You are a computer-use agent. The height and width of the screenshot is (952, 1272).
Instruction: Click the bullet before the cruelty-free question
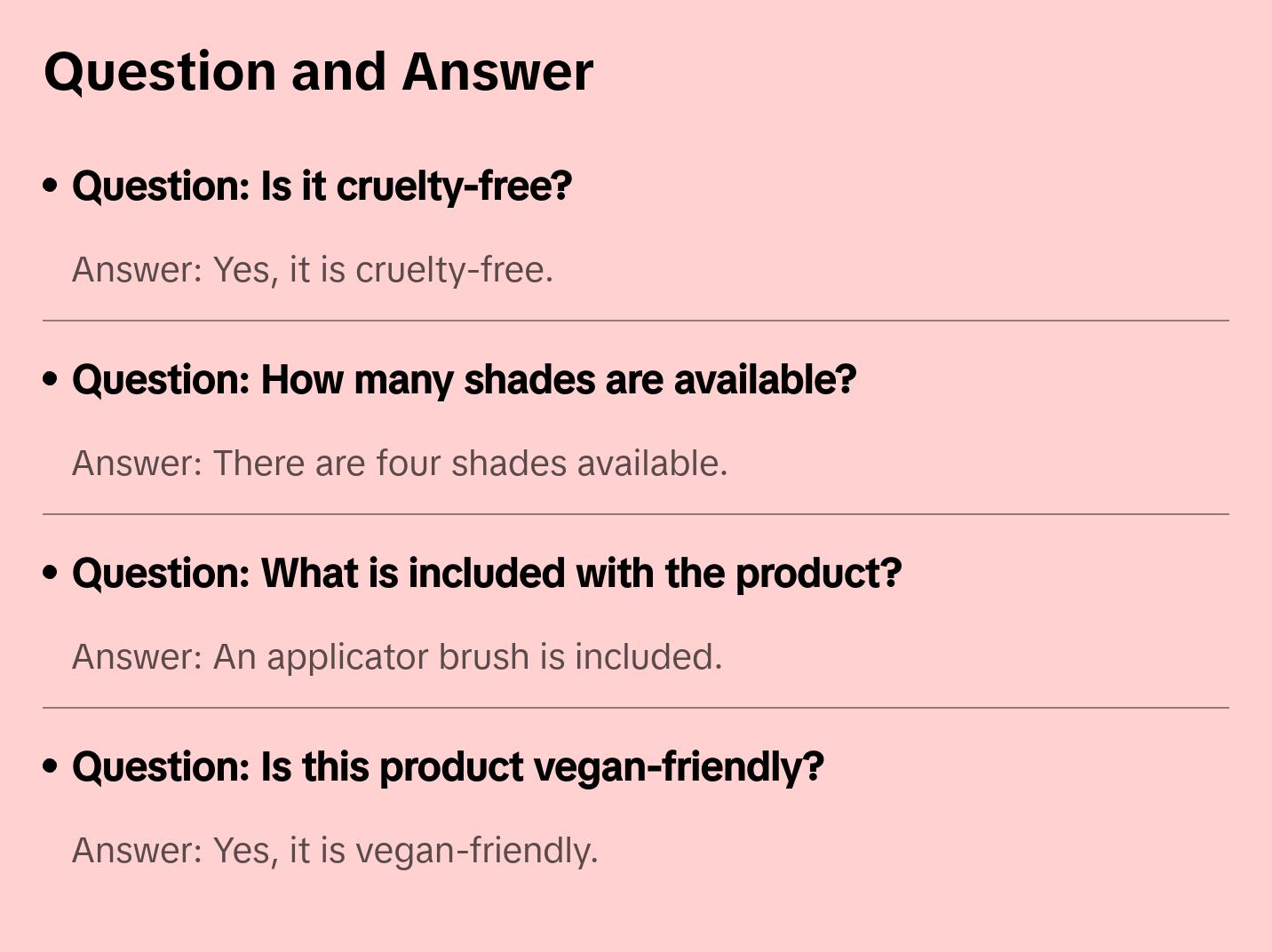tap(51, 186)
